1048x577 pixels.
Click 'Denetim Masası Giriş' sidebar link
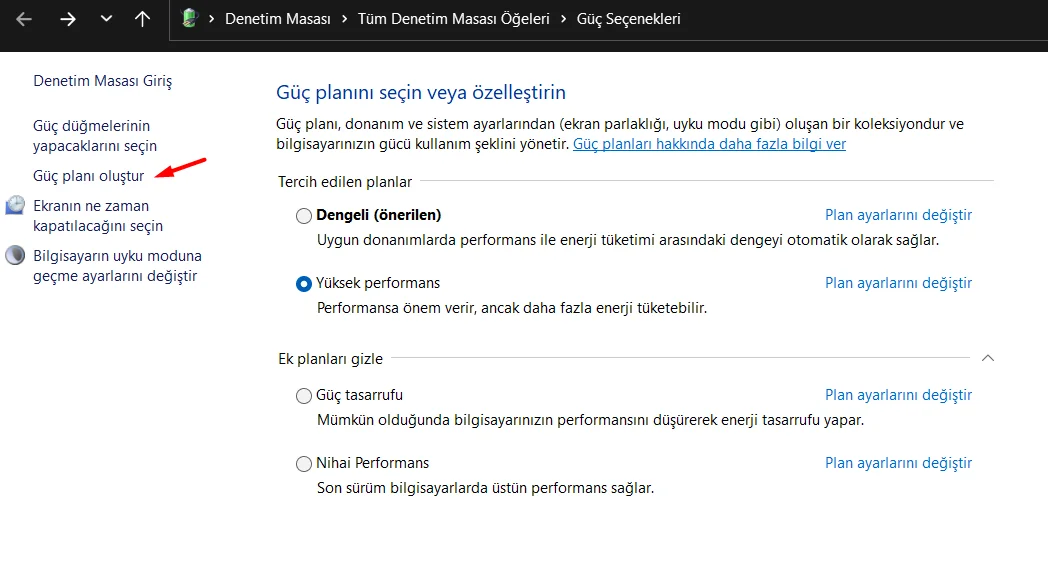(x=102, y=80)
